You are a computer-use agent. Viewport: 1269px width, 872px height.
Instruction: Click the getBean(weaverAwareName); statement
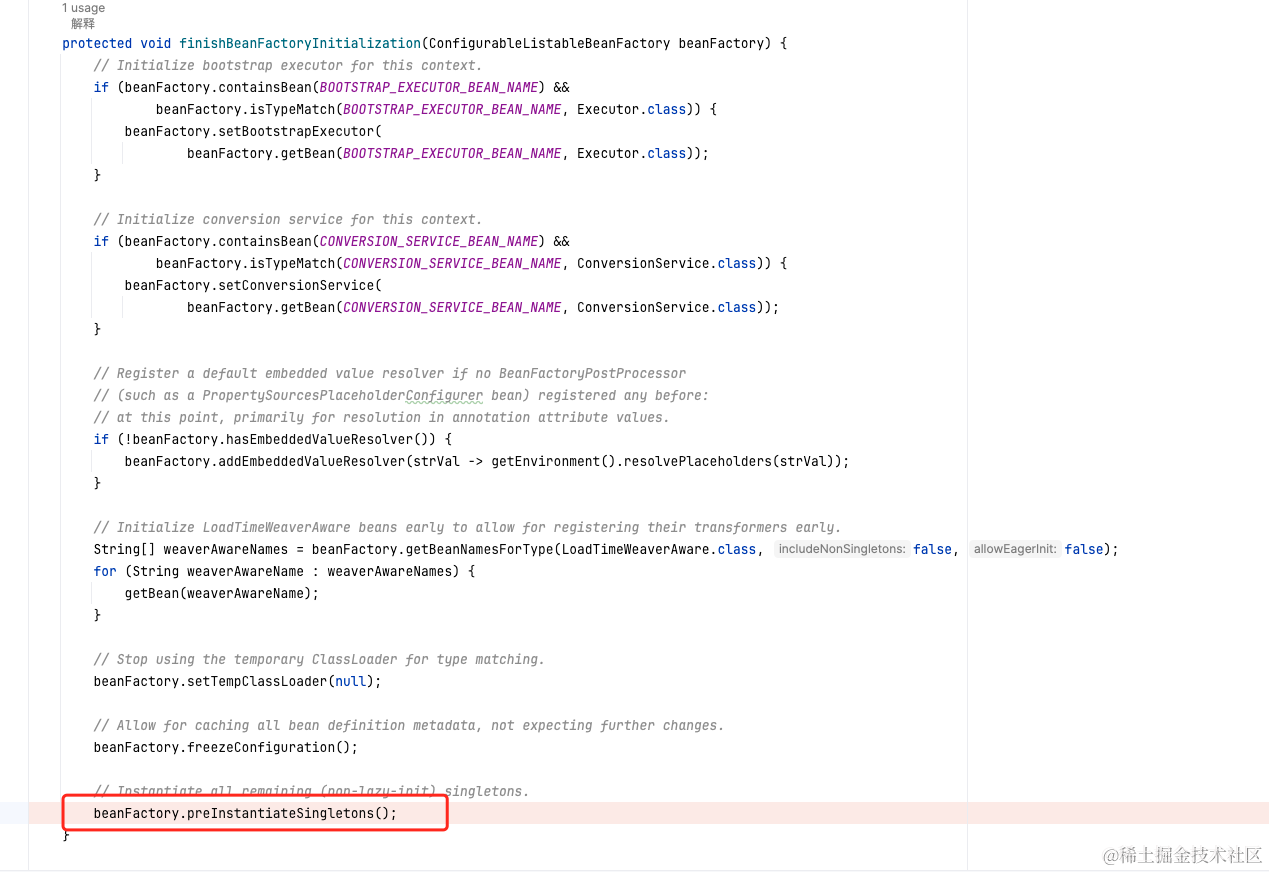(222, 593)
